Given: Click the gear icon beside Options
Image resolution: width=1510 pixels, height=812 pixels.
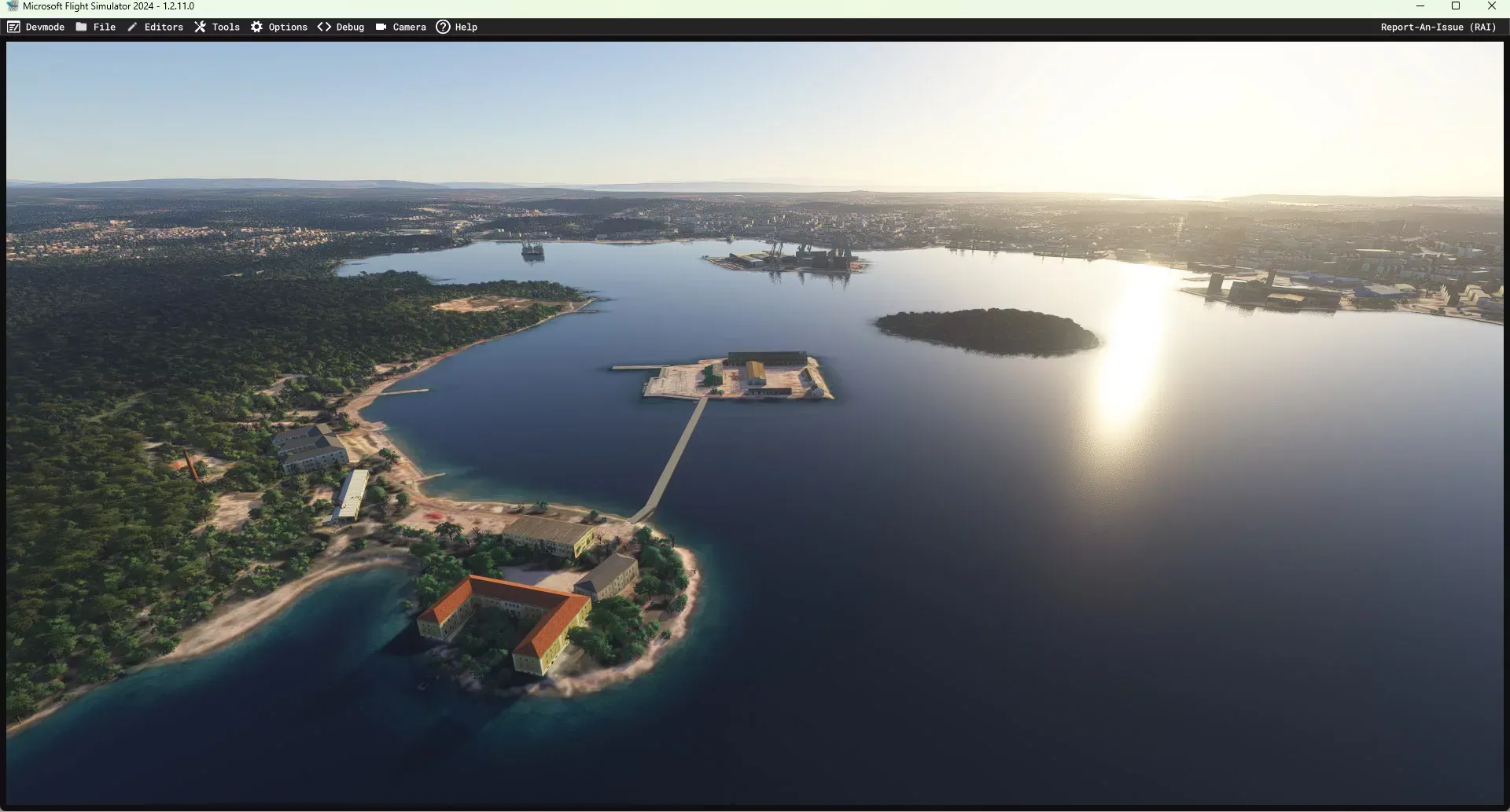Looking at the screenshot, I should [x=256, y=27].
